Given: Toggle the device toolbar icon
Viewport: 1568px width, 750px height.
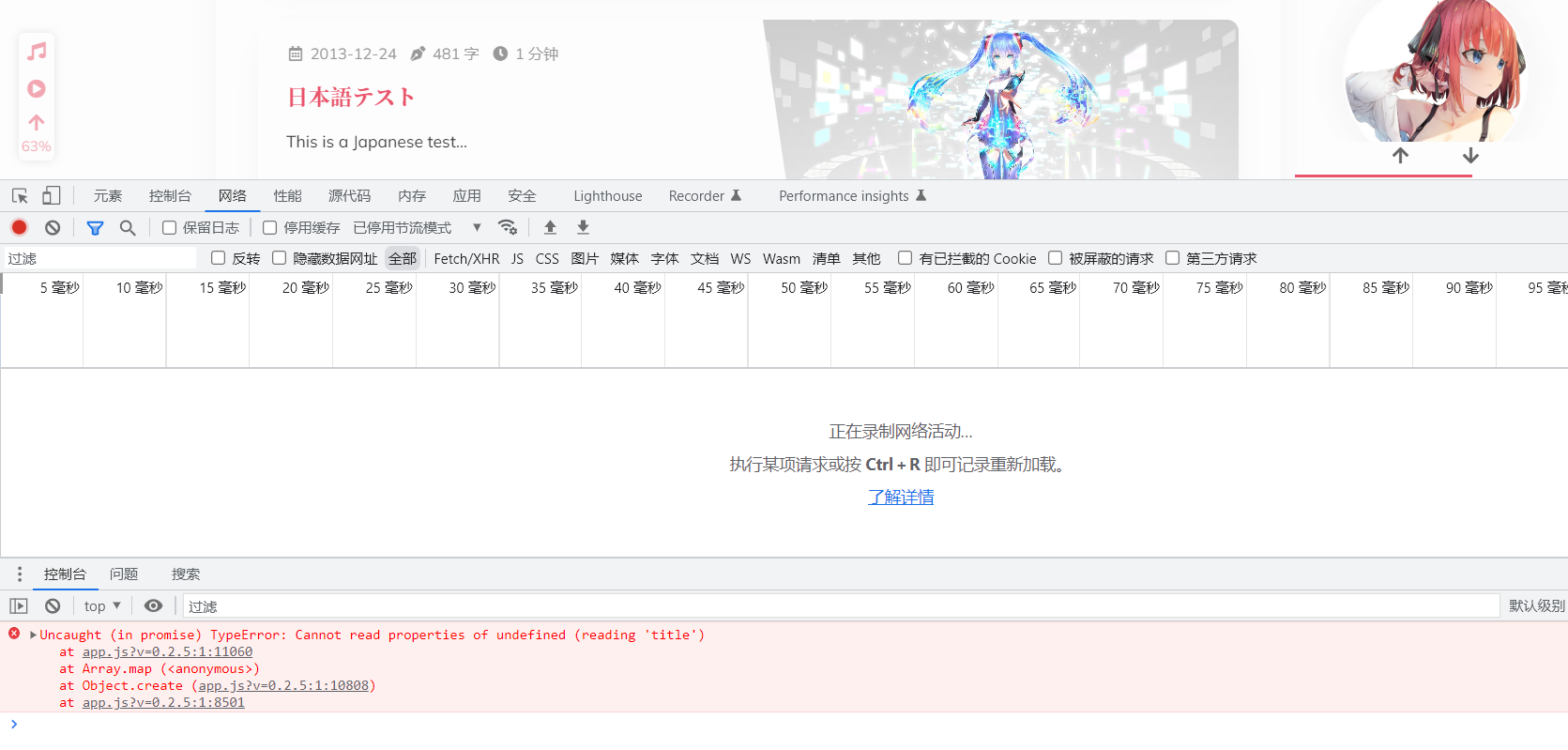Looking at the screenshot, I should (x=51, y=195).
